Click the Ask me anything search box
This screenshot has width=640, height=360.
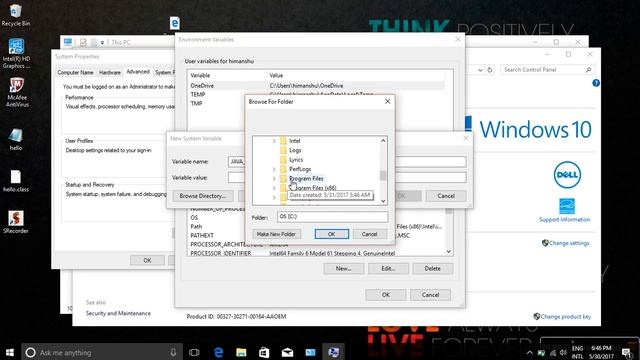click(102, 352)
